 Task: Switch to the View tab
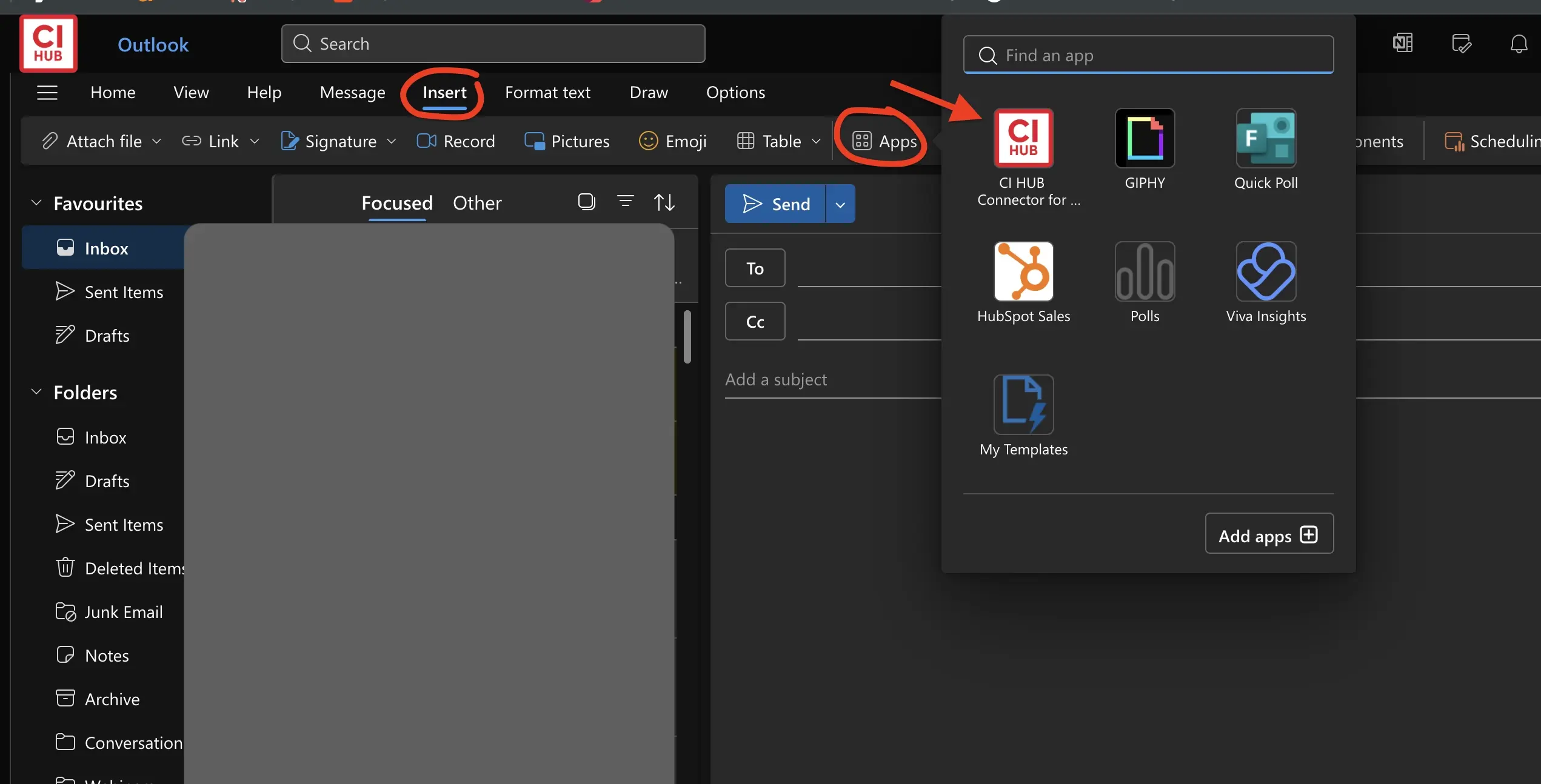(191, 92)
